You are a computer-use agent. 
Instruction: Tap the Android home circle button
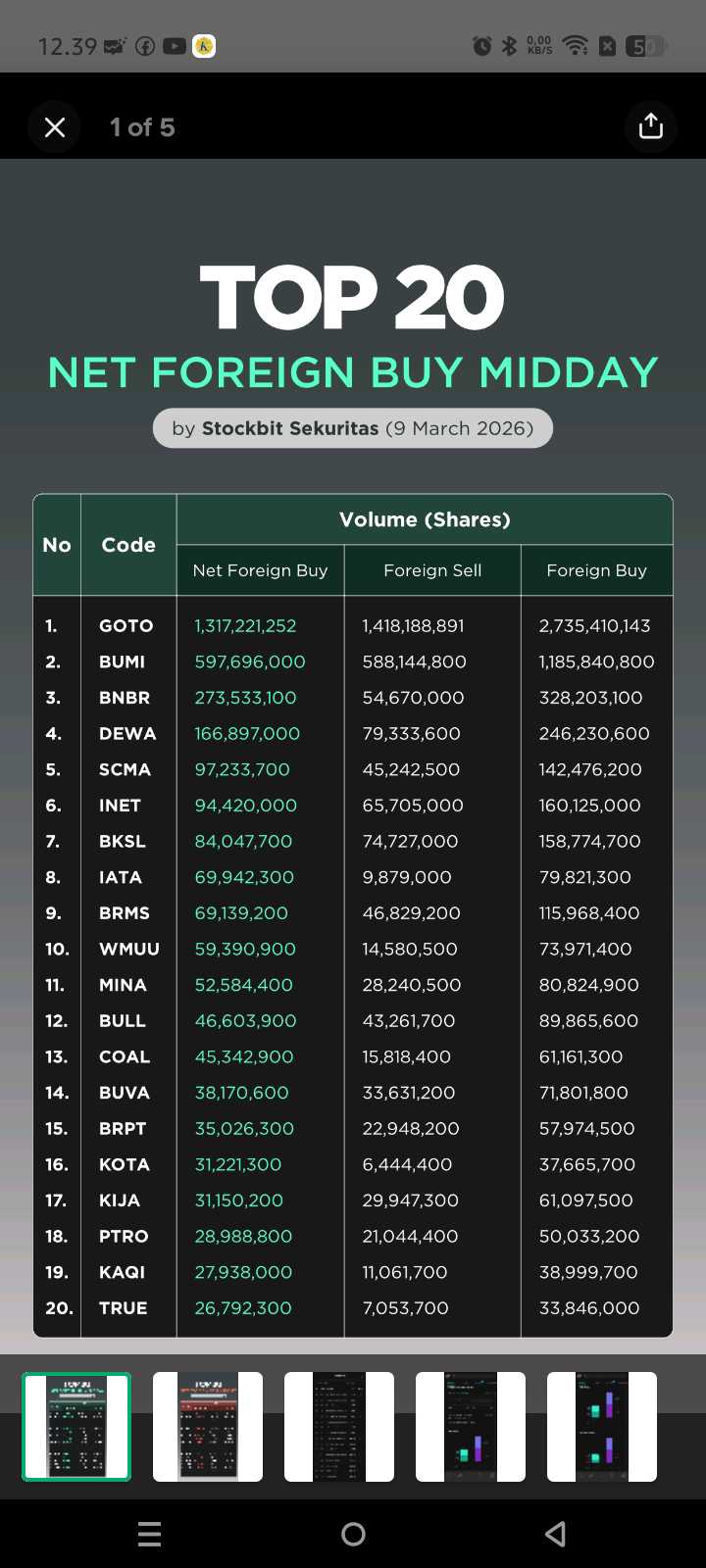pos(353,1534)
